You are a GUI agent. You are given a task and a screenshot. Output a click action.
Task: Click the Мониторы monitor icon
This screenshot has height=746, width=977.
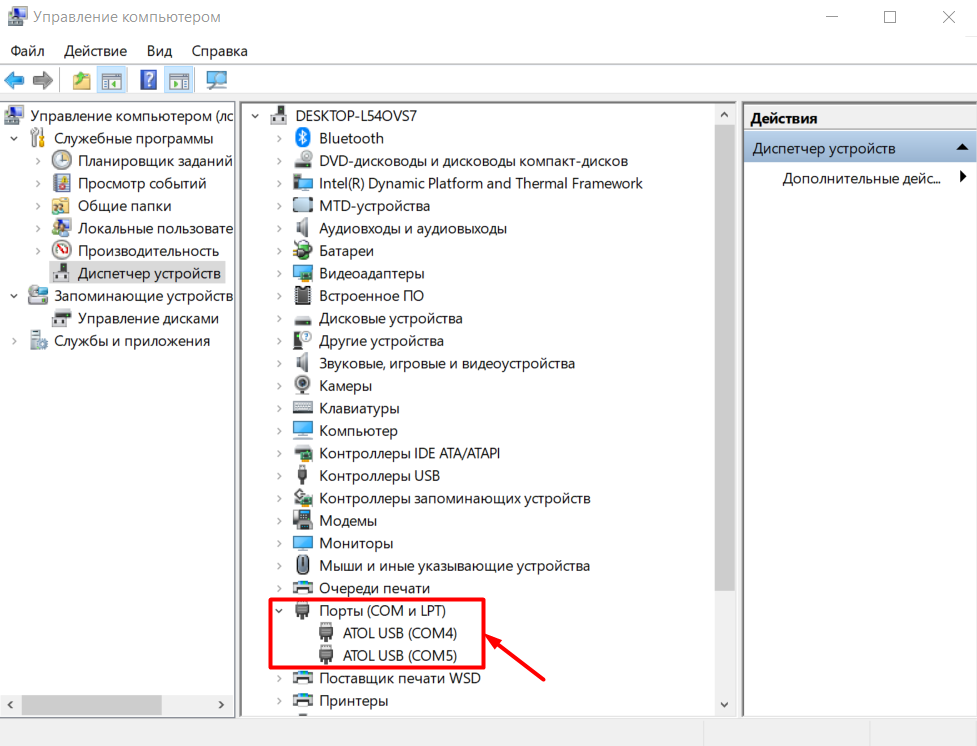pos(303,543)
